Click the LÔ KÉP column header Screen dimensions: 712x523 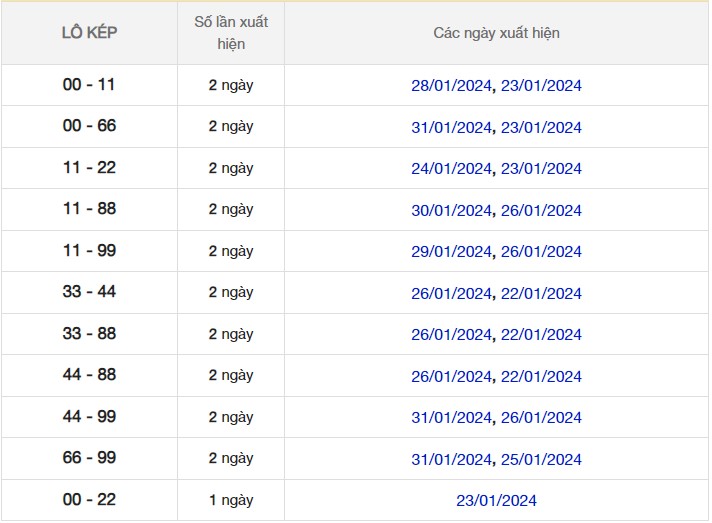tap(89, 33)
